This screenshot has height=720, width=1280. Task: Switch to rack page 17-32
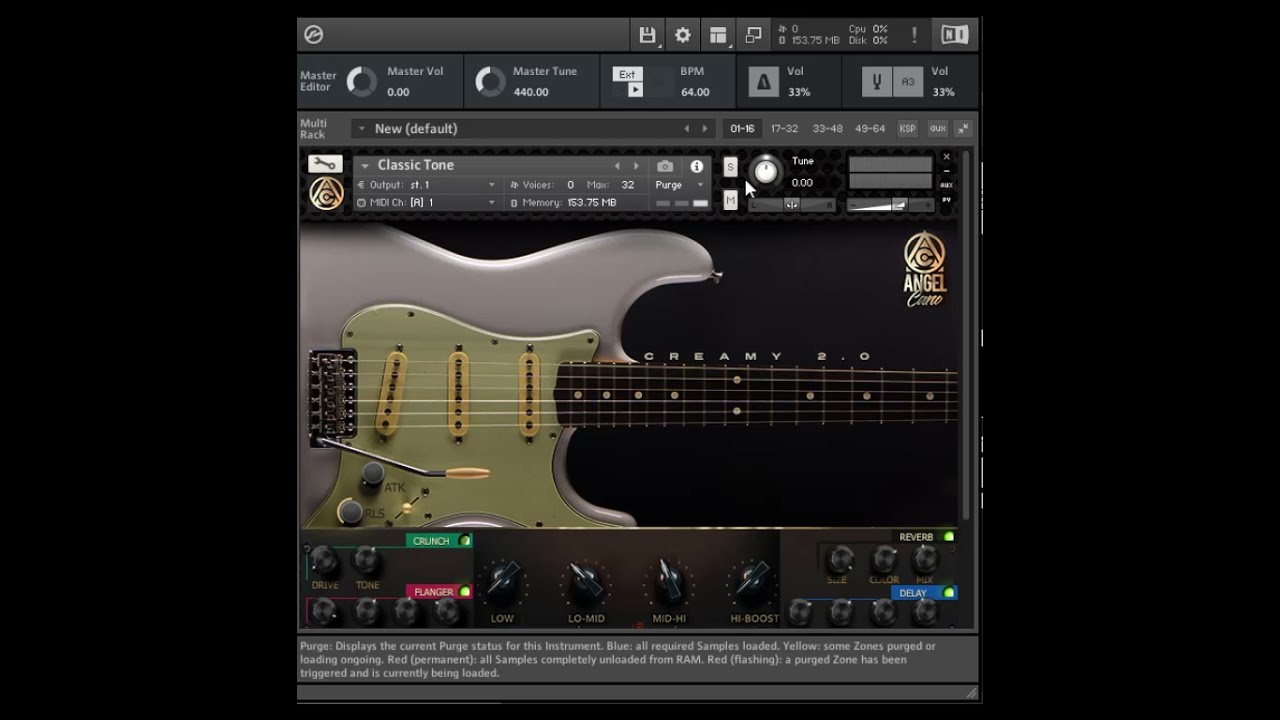click(x=784, y=129)
